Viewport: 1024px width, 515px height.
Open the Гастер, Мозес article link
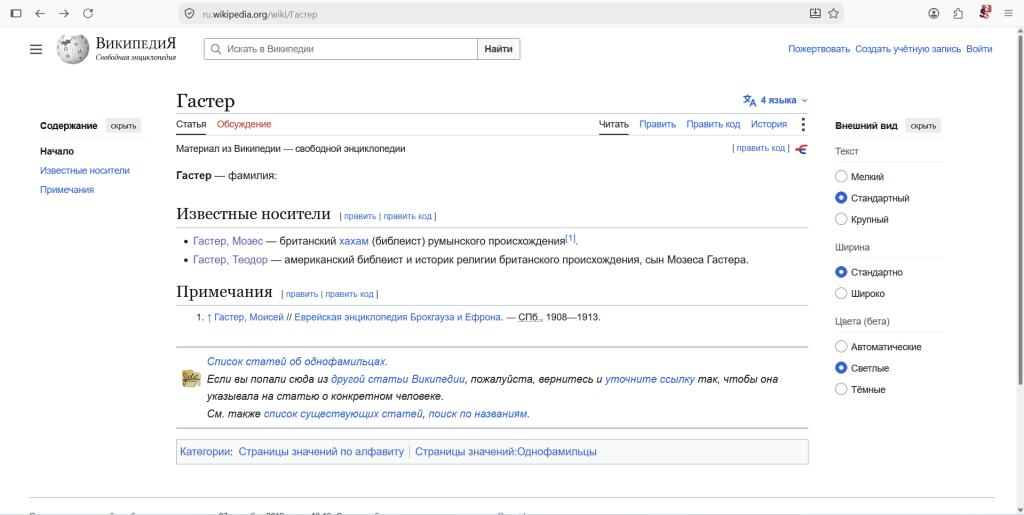pyautogui.click(x=228, y=241)
